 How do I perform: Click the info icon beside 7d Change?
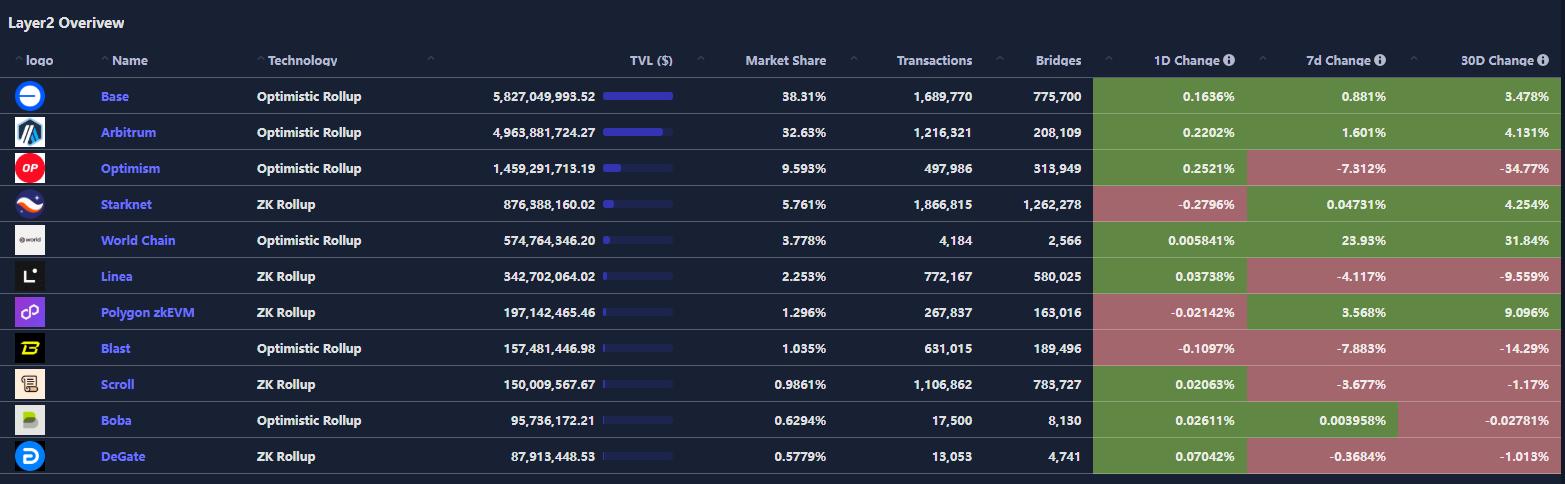[1380, 60]
